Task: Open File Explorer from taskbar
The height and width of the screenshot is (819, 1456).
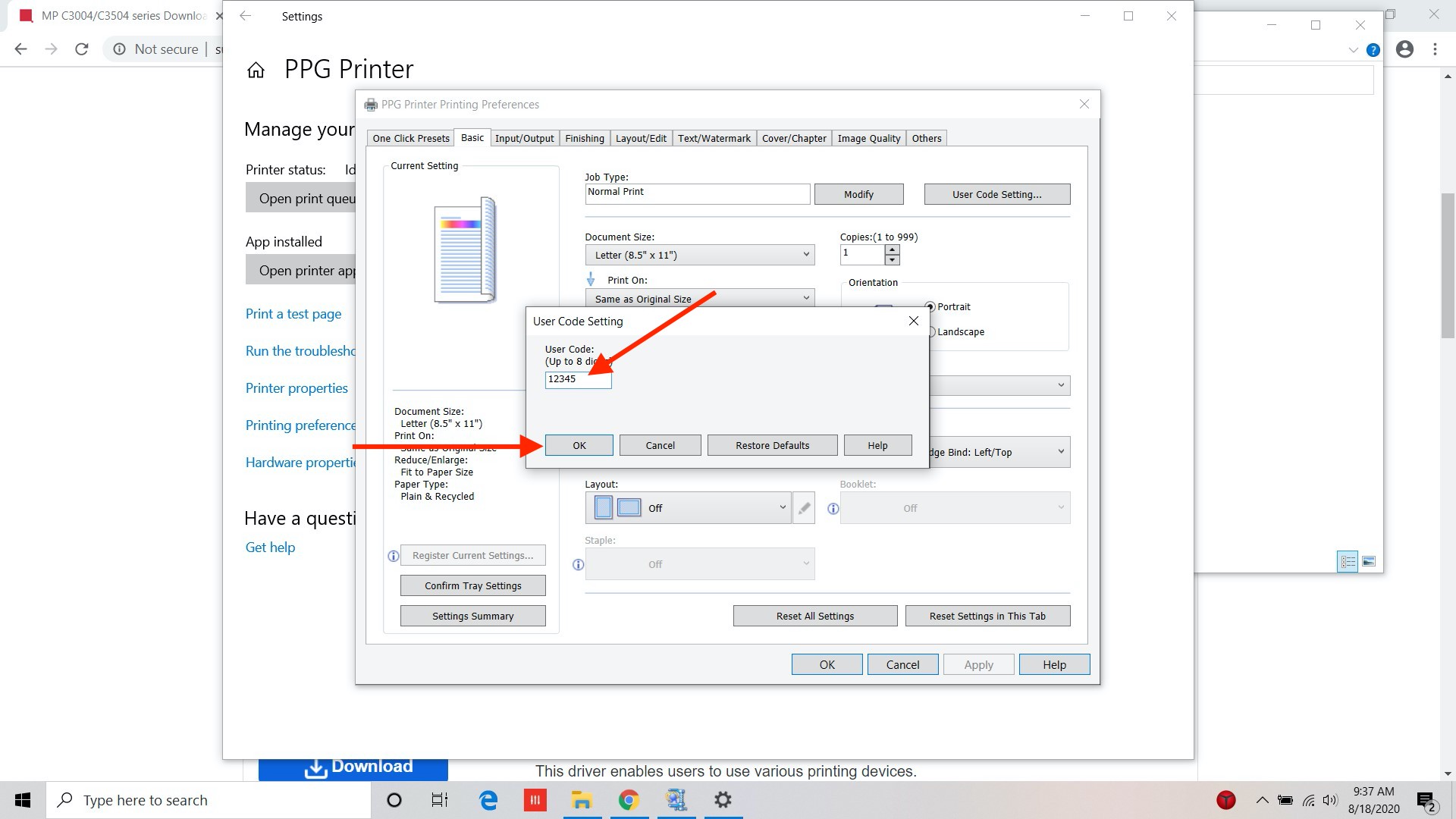Action: (582, 800)
